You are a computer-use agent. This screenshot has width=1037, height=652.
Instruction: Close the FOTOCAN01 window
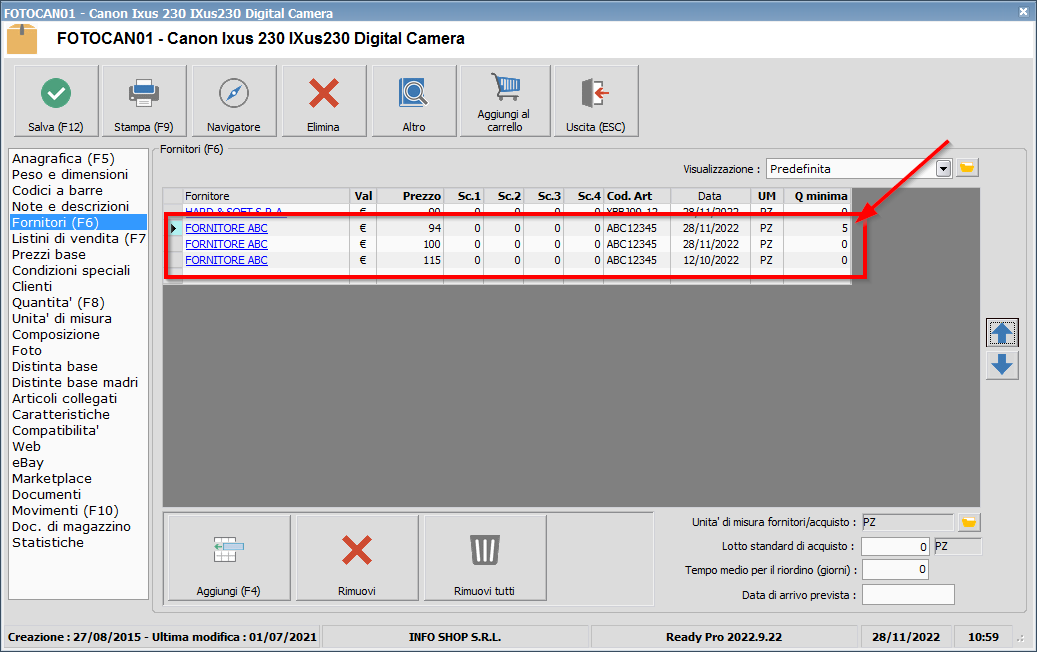pyautogui.click(x=1022, y=12)
